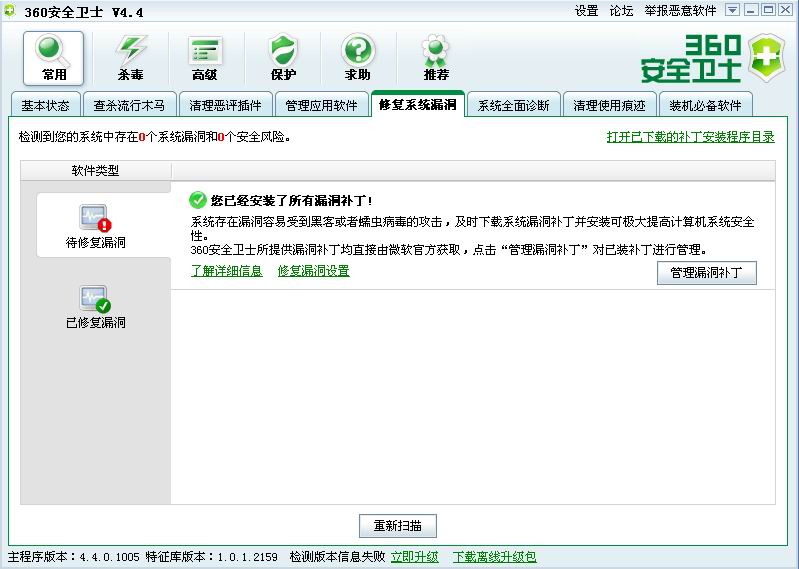The image size is (799, 569).
Task: Open 设置 in the title bar
Action: coord(586,11)
